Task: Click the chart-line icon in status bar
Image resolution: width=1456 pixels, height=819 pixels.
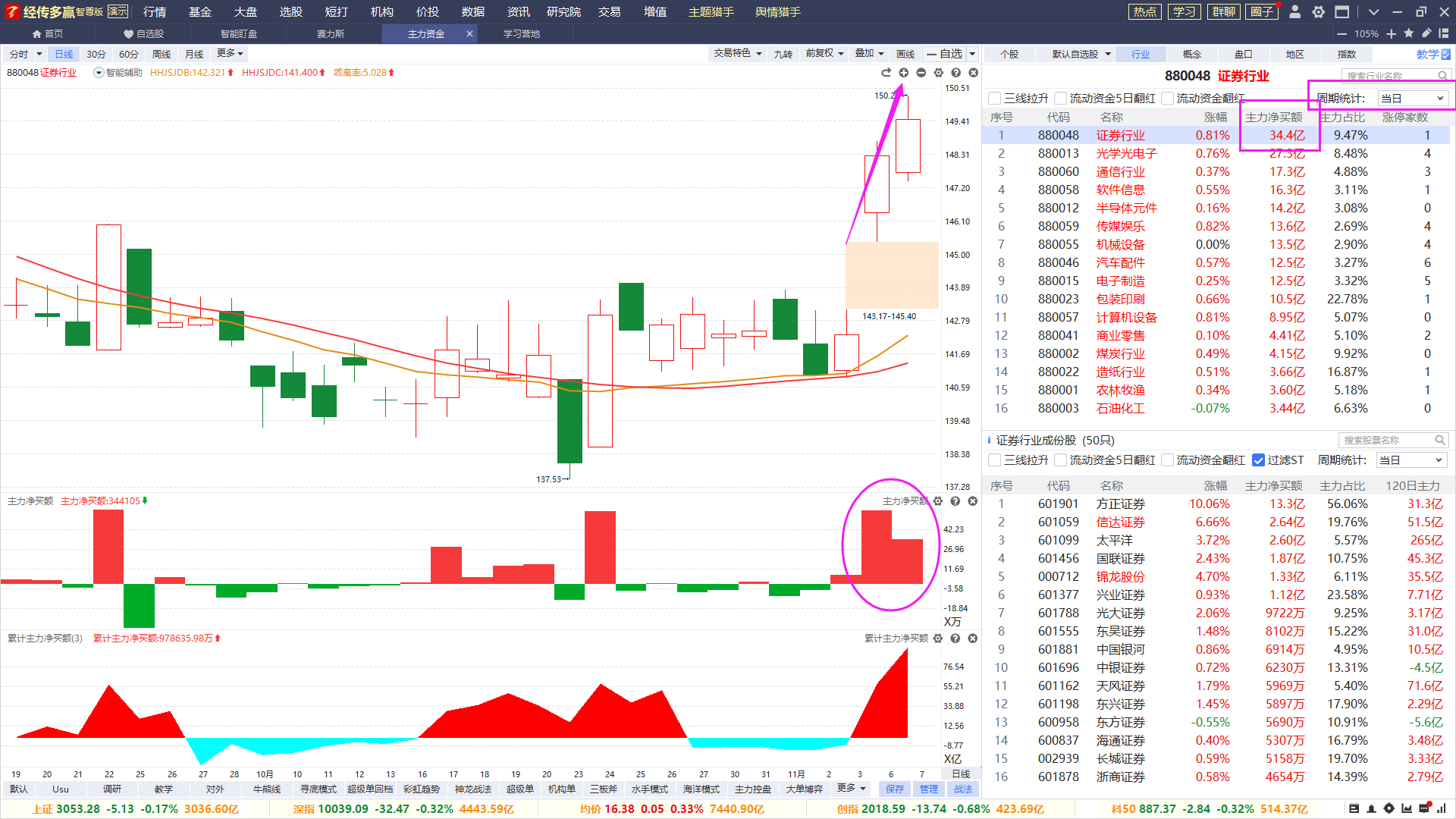Action: coord(1407,808)
